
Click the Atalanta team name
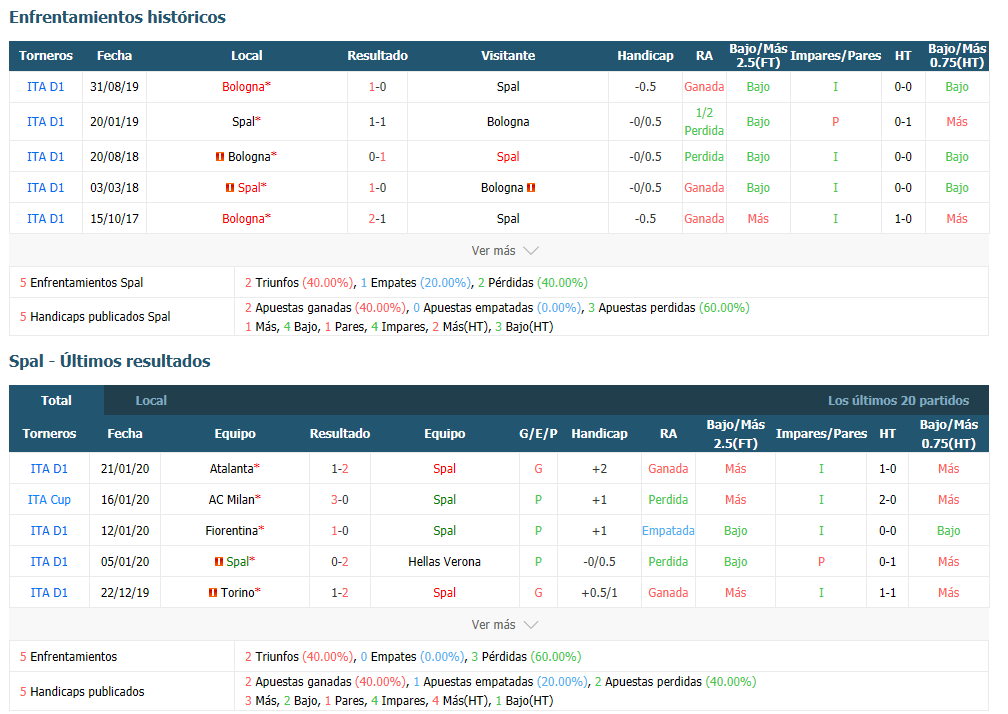[x=232, y=469]
